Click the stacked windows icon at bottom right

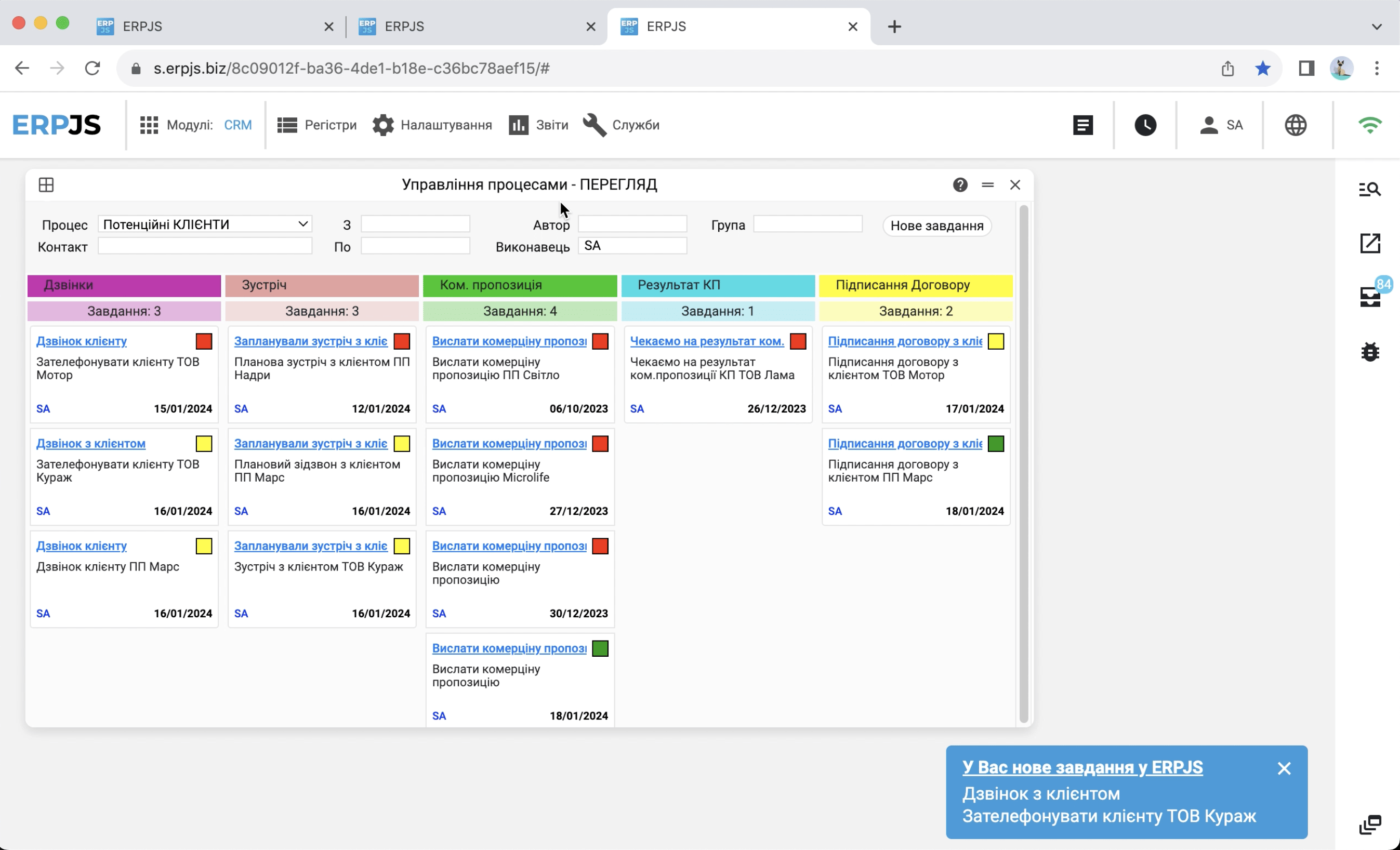tap(1370, 825)
